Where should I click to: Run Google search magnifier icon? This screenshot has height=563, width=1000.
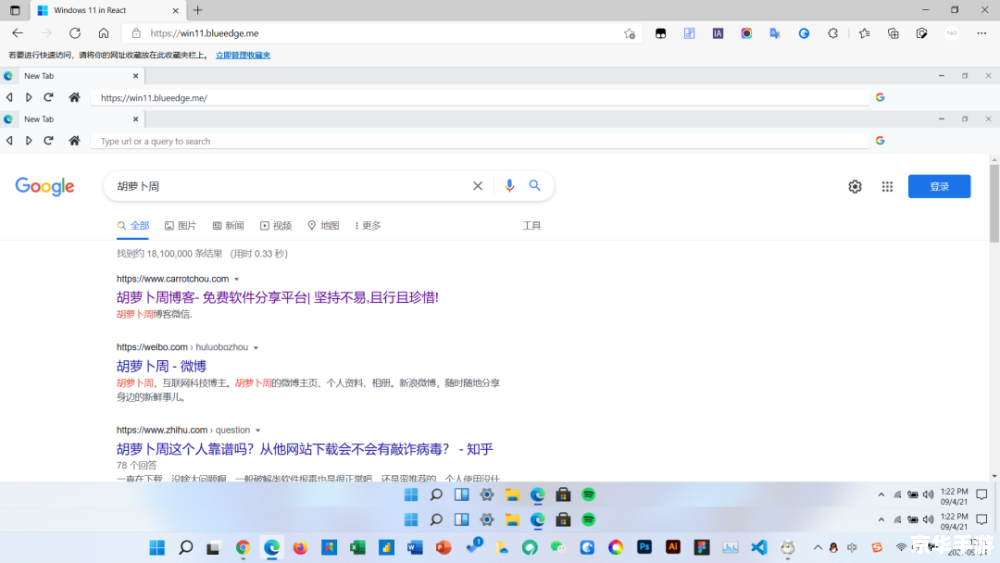[x=534, y=186]
